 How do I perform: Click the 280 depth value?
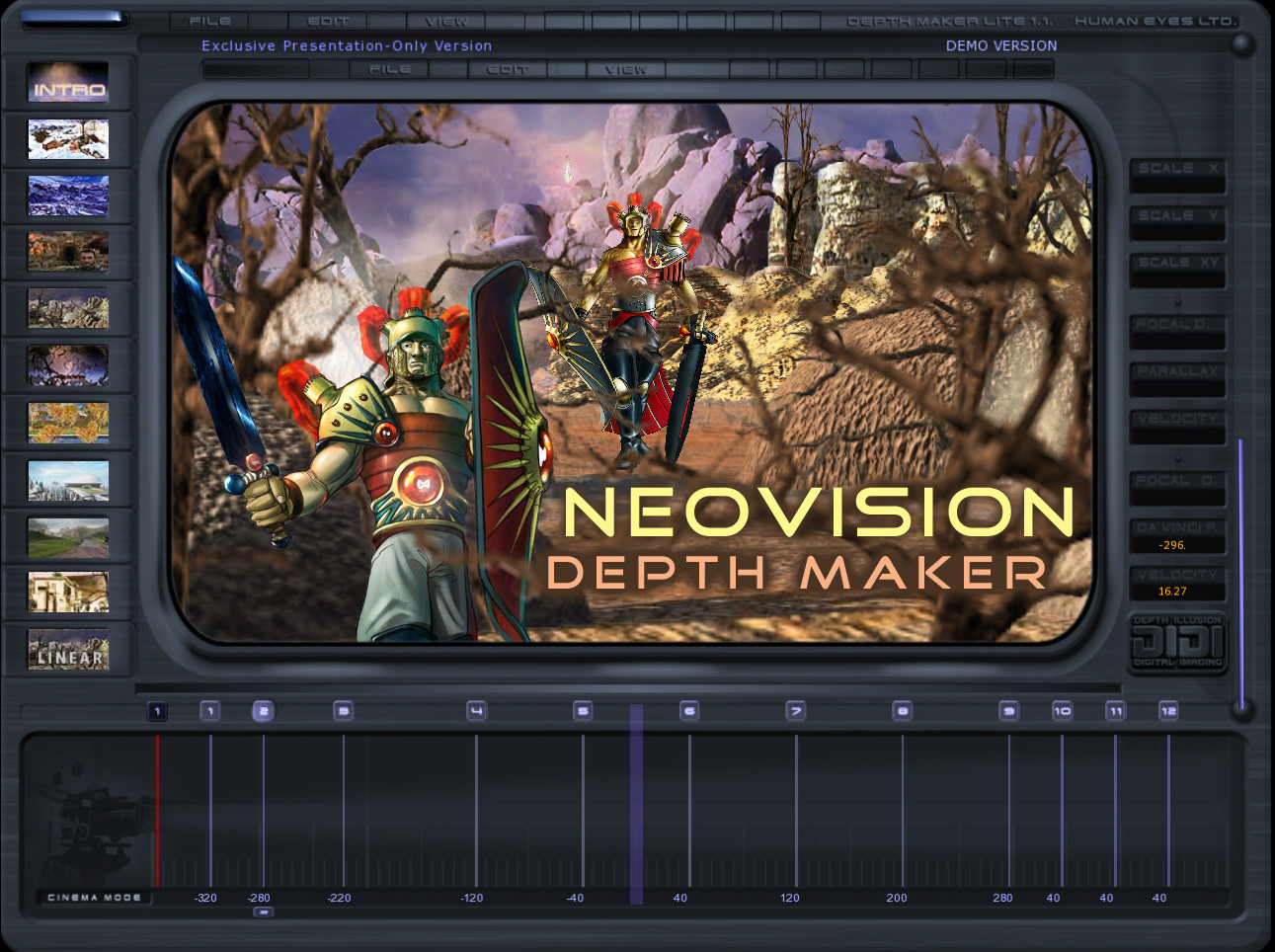pyautogui.click(x=1002, y=898)
